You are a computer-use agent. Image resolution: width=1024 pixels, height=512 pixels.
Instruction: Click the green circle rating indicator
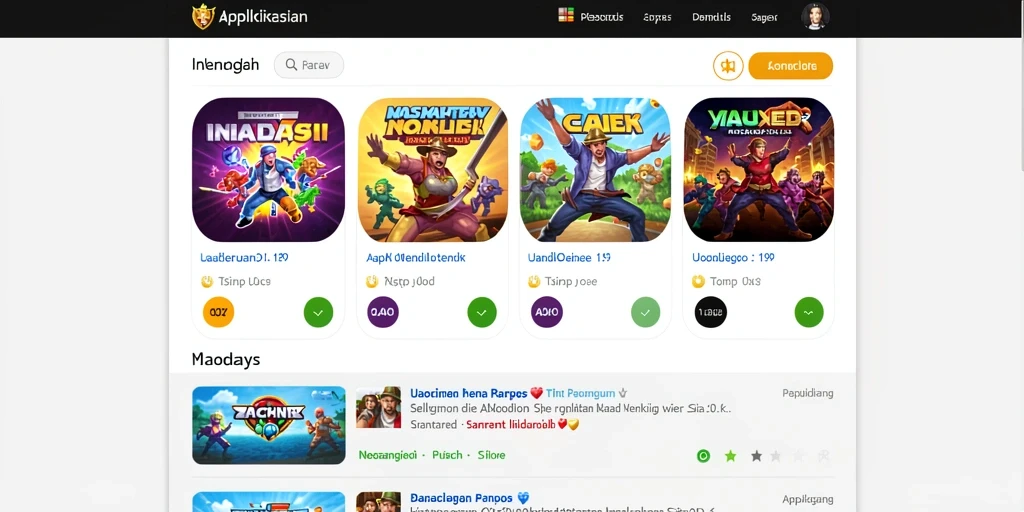click(703, 456)
